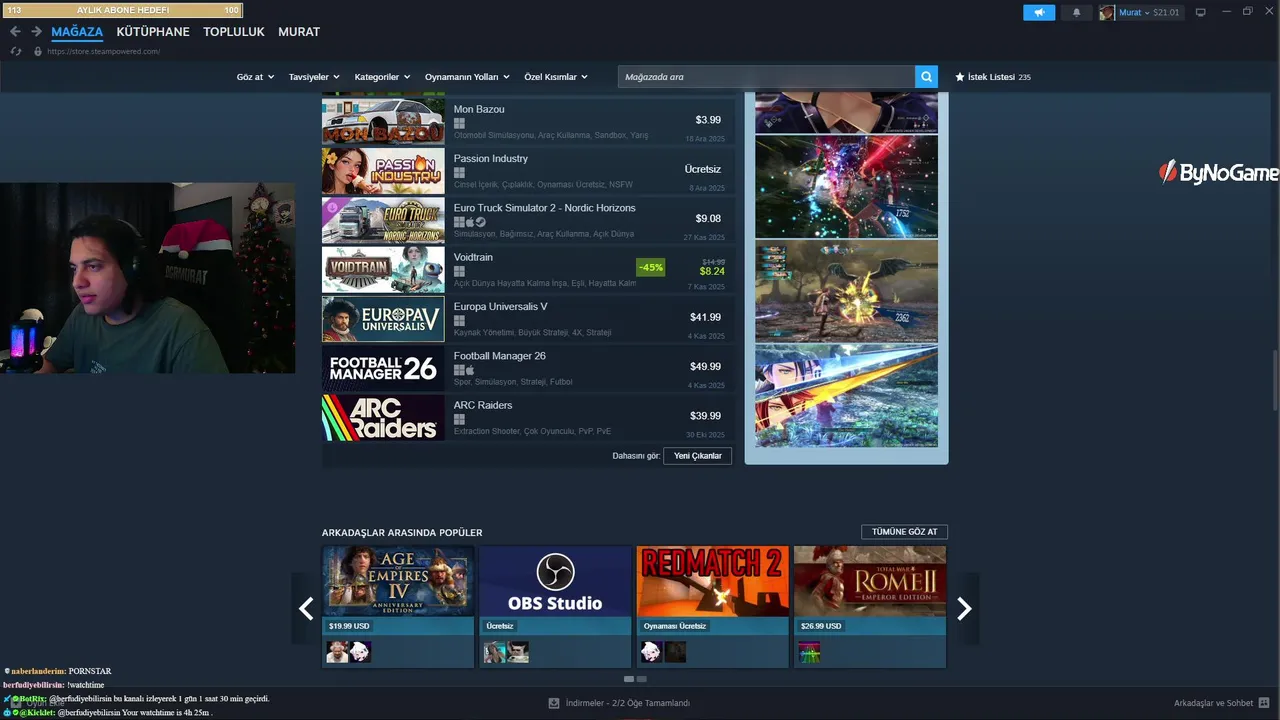Image resolution: width=1280 pixels, height=720 pixels.
Task: Click the dragon battle preview screenshot
Action: coord(846,292)
